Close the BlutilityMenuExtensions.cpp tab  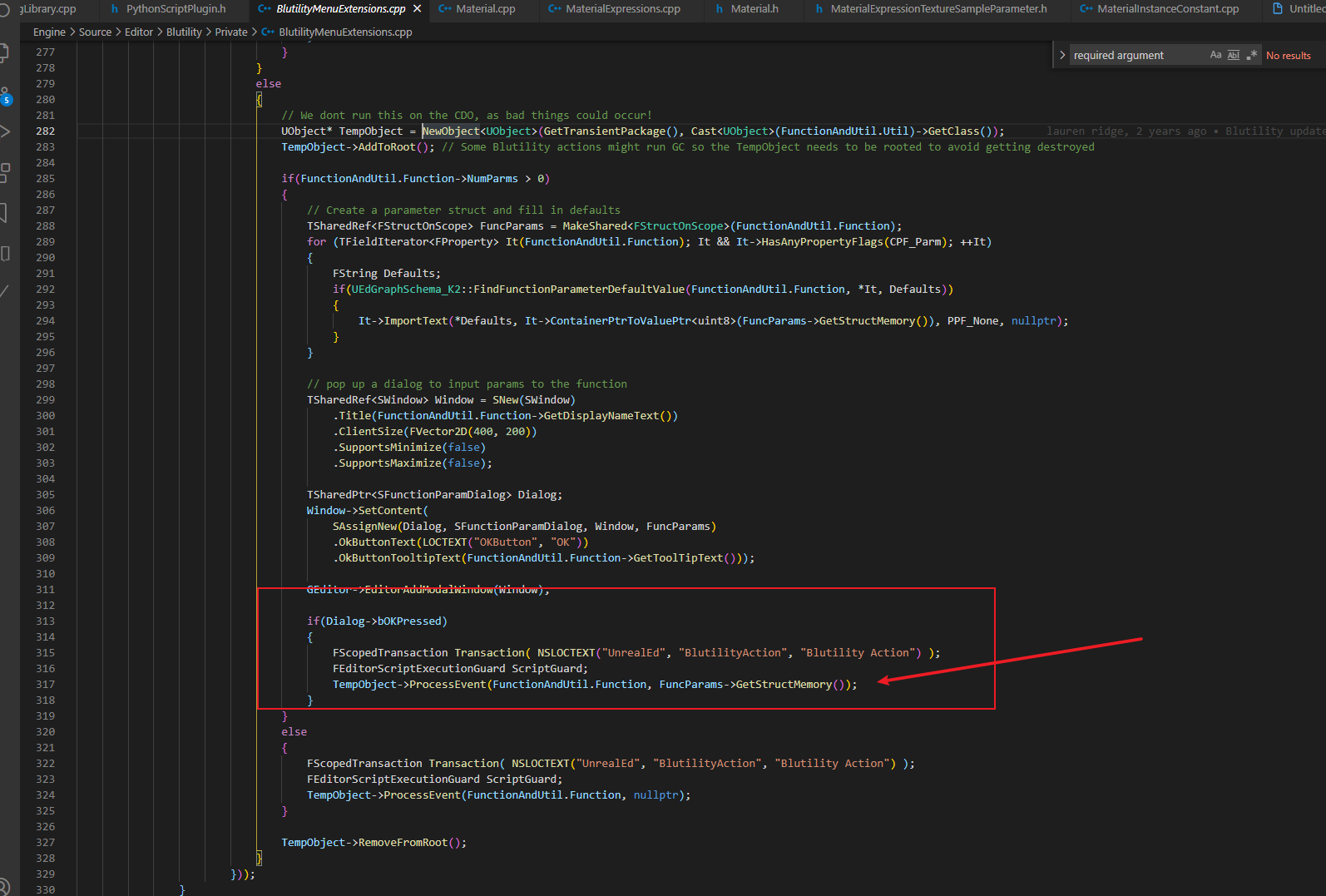coord(418,8)
